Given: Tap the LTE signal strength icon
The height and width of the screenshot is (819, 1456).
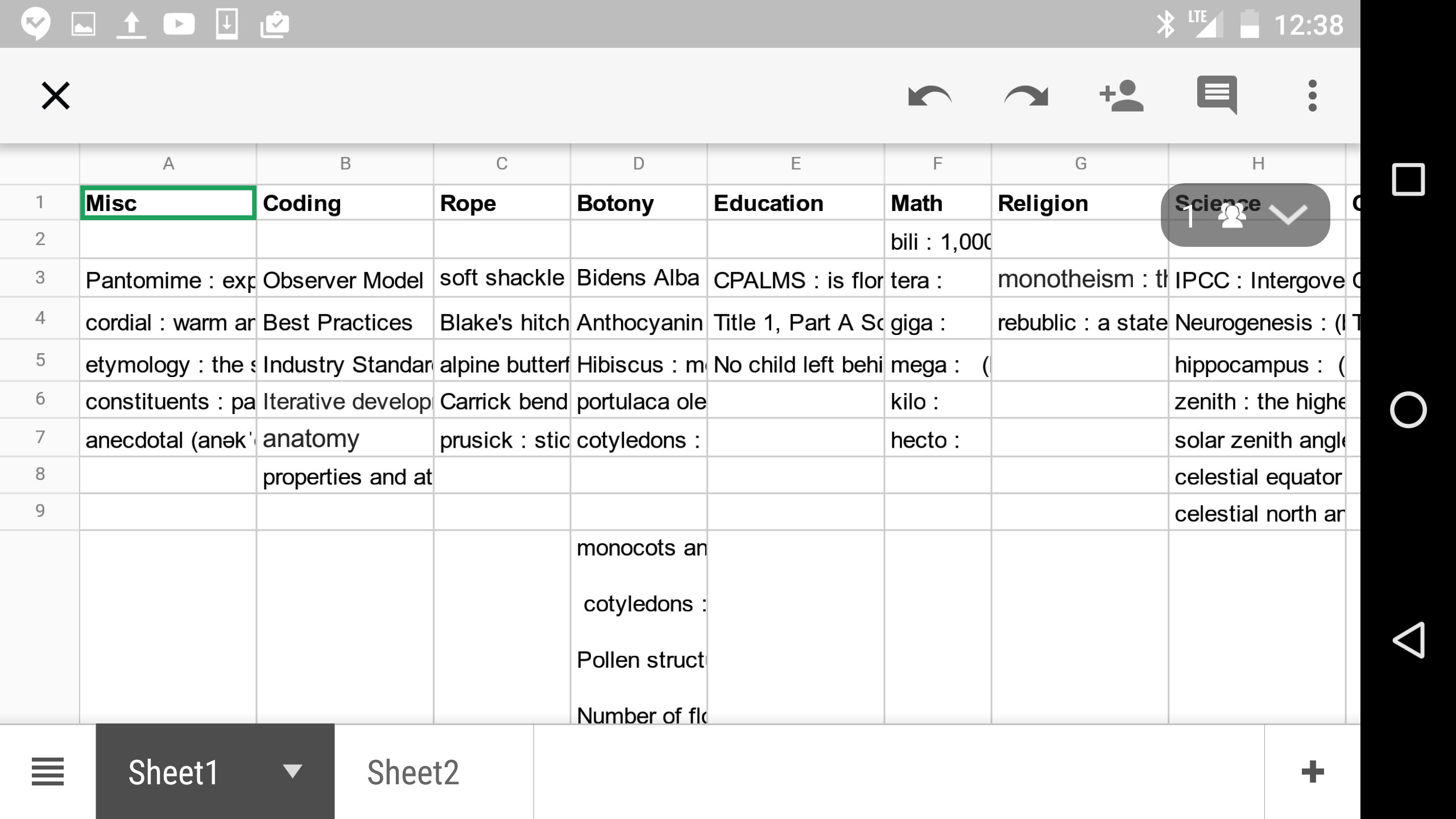Looking at the screenshot, I should [1205, 24].
